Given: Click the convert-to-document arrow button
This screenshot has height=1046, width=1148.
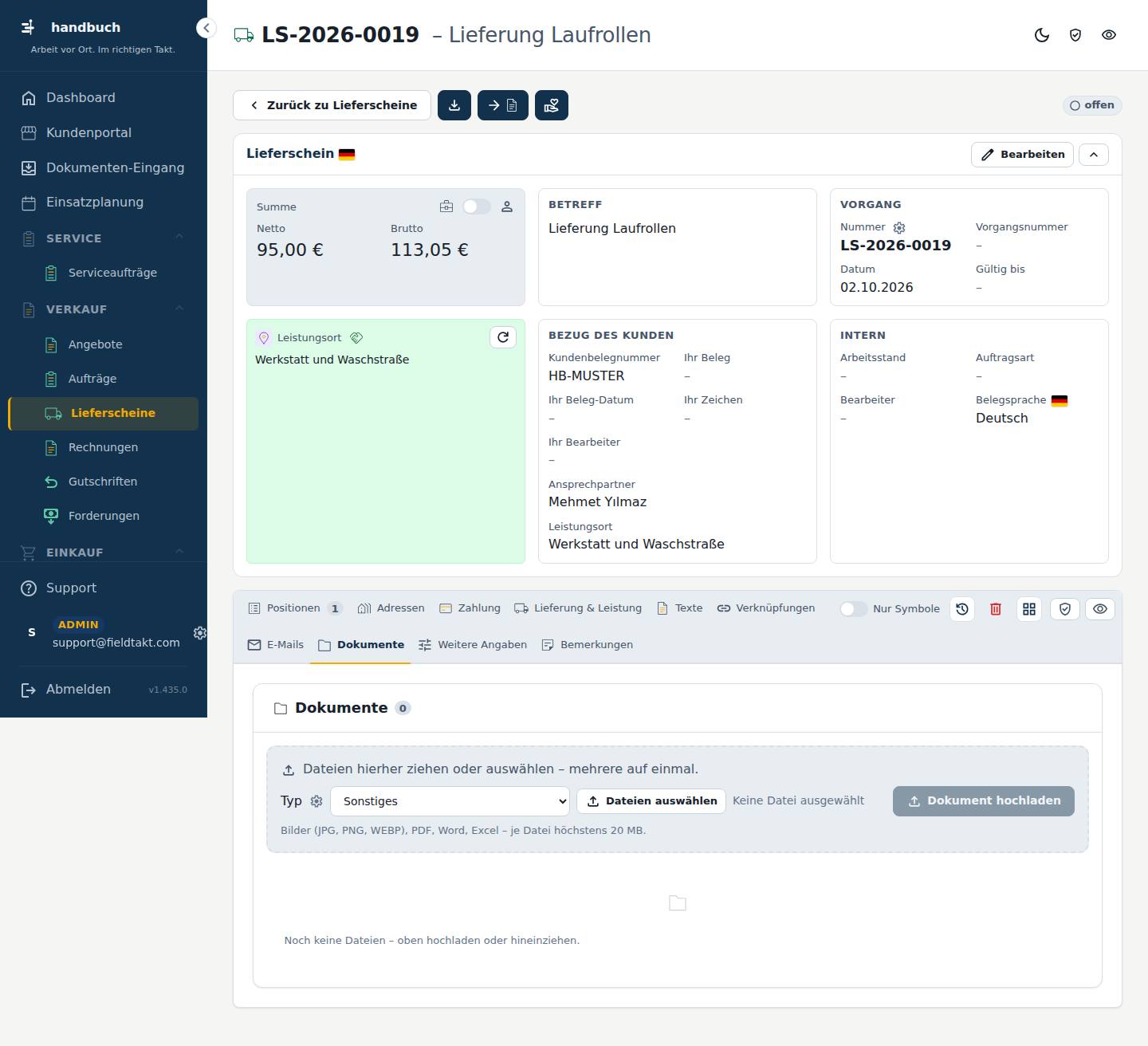Looking at the screenshot, I should pyautogui.click(x=503, y=105).
